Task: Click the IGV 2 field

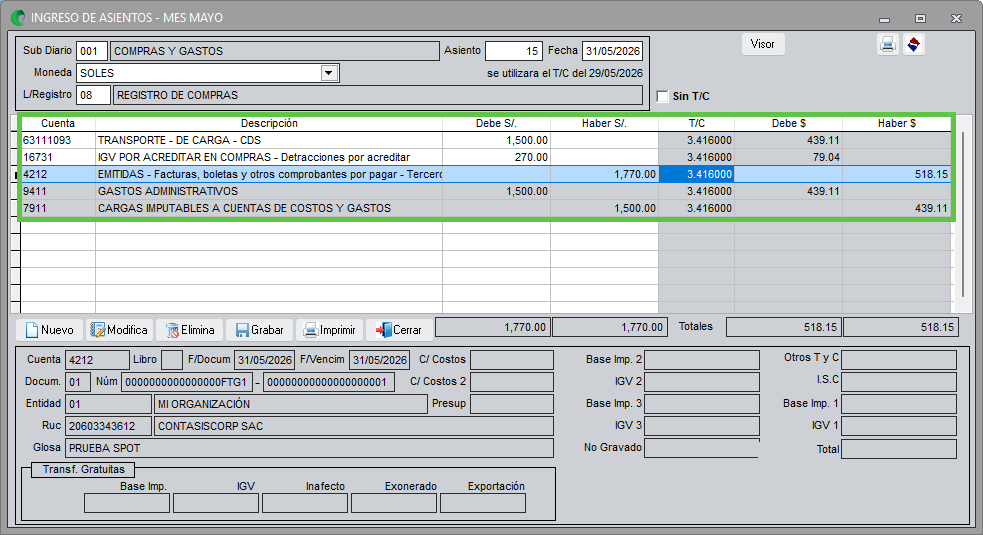Action: click(702, 382)
